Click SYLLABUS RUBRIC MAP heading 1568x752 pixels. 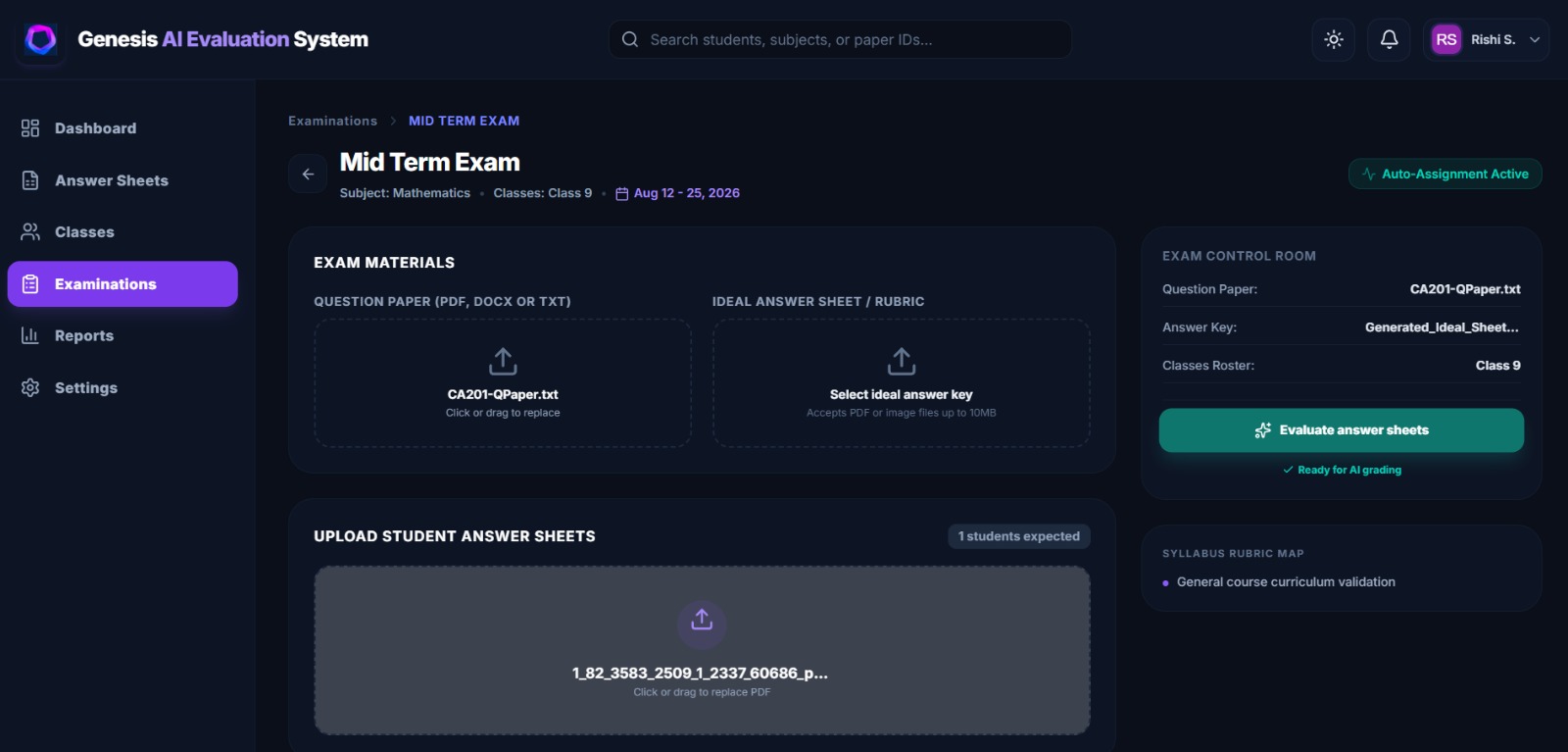(1233, 554)
